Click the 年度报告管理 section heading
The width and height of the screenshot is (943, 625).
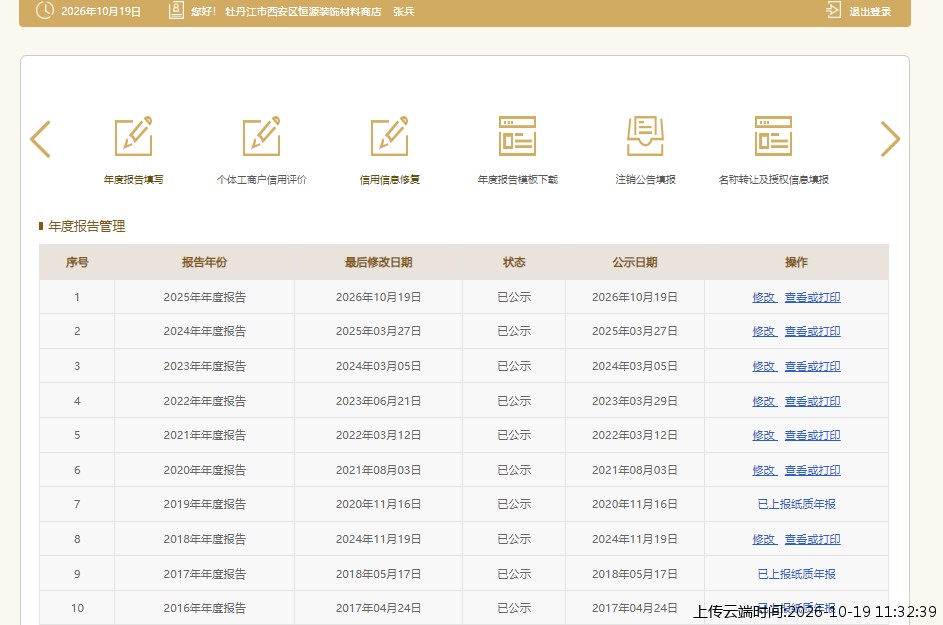point(87,226)
